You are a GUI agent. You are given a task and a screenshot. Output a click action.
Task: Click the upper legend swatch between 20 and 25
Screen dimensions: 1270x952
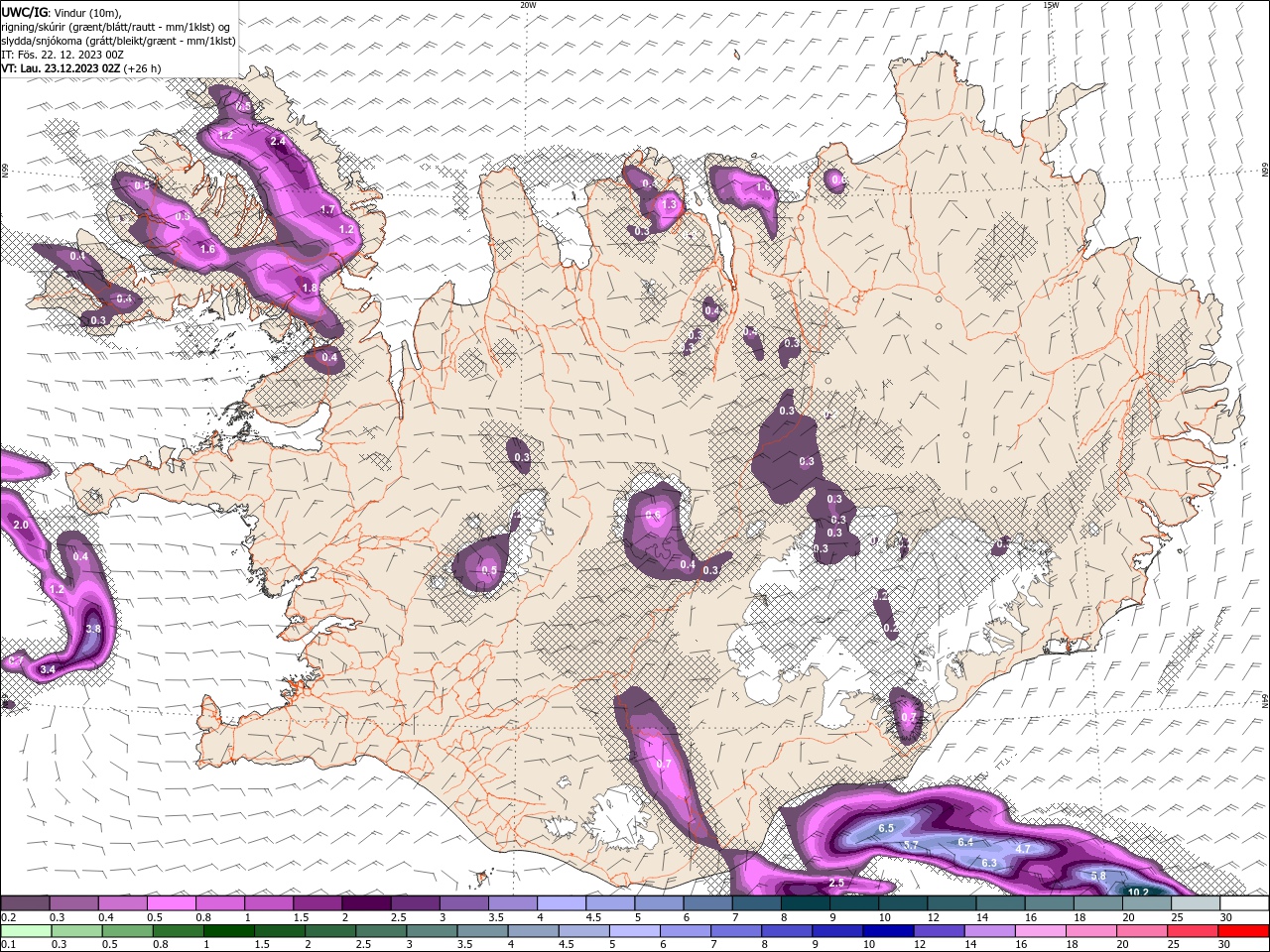[1147, 903]
